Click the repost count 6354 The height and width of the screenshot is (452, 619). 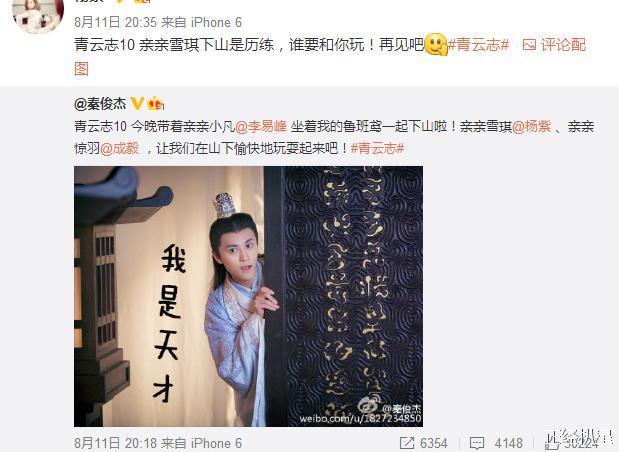coord(433,443)
